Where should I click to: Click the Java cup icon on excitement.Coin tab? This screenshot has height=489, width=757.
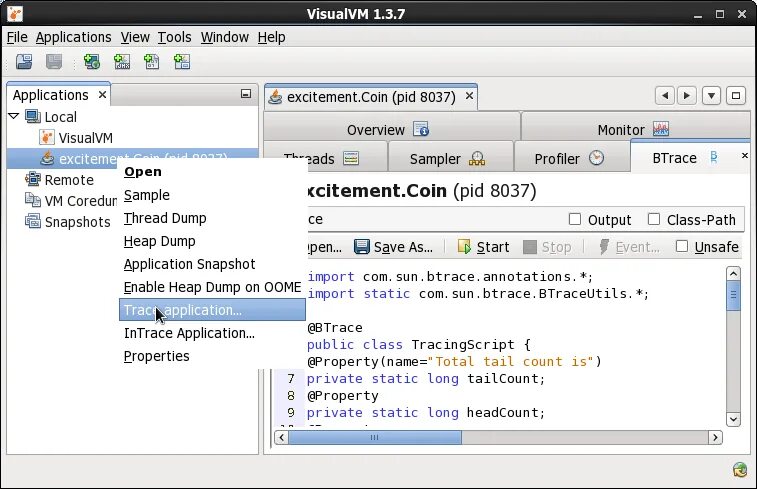[x=275, y=97]
